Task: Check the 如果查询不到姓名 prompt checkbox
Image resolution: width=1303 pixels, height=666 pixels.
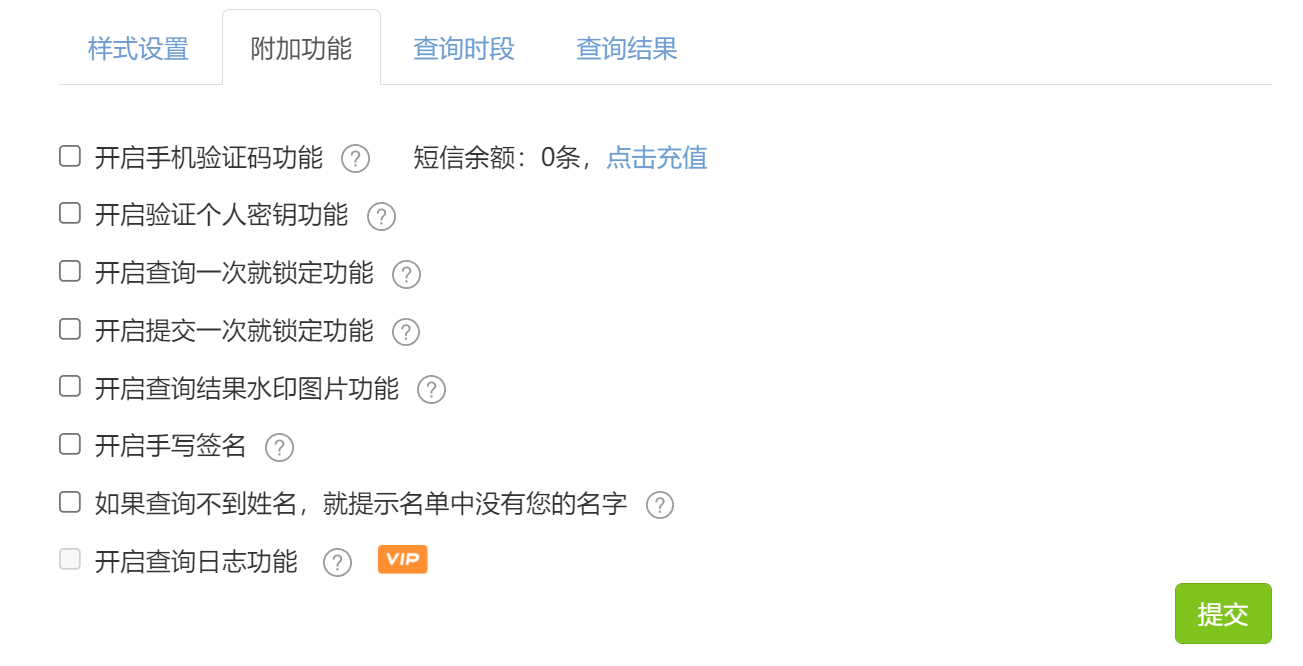Action: point(70,502)
